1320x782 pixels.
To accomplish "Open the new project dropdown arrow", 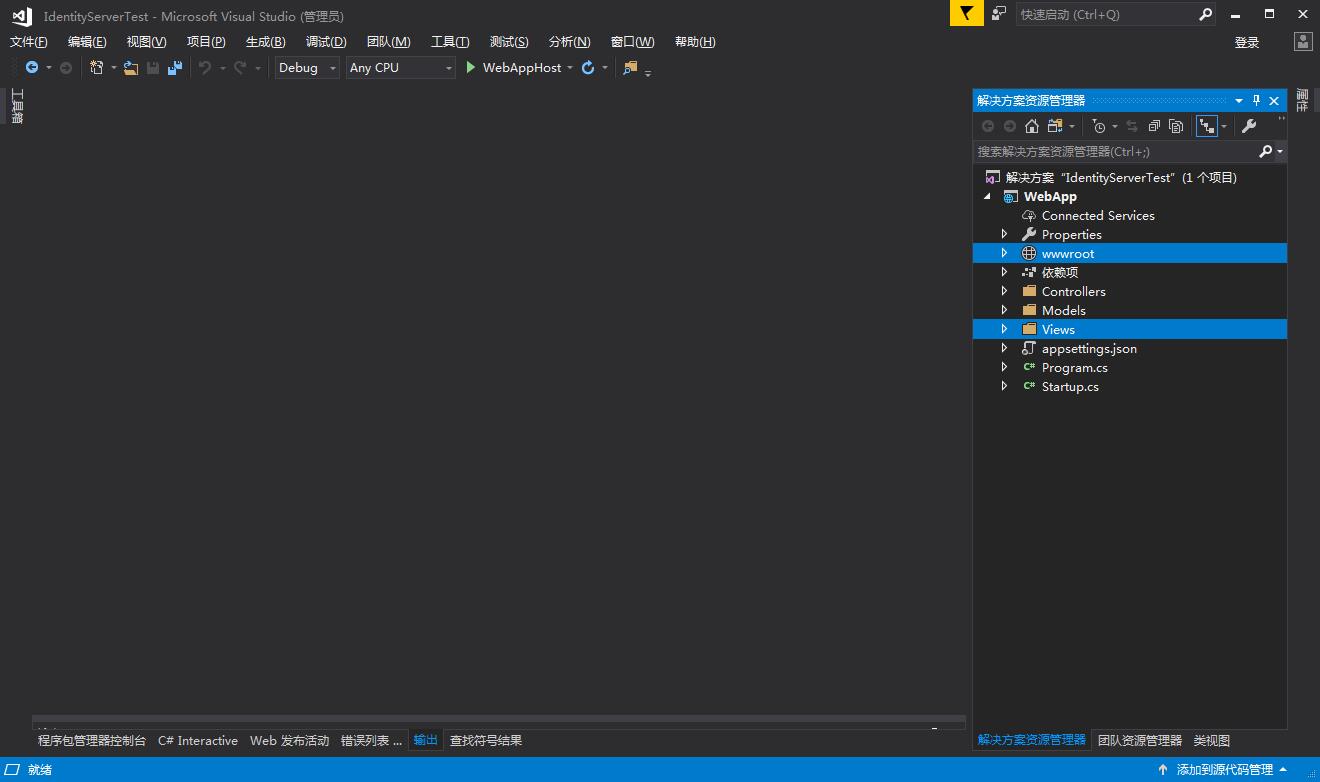I will pyautogui.click(x=113, y=68).
